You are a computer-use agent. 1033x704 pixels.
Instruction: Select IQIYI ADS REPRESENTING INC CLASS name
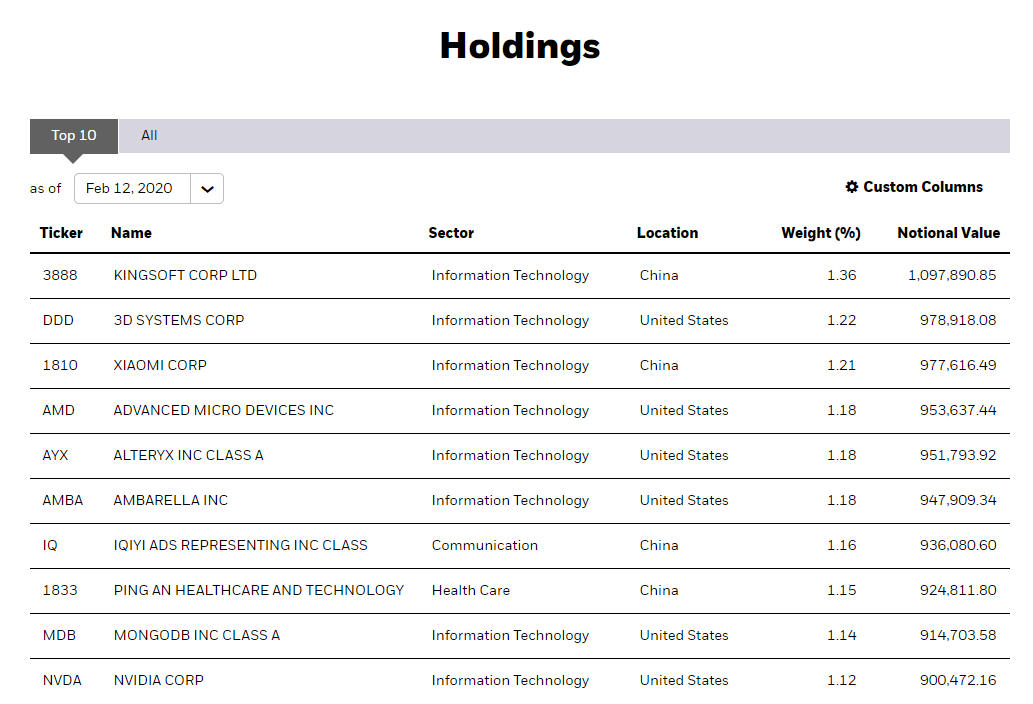click(x=240, y=545)
